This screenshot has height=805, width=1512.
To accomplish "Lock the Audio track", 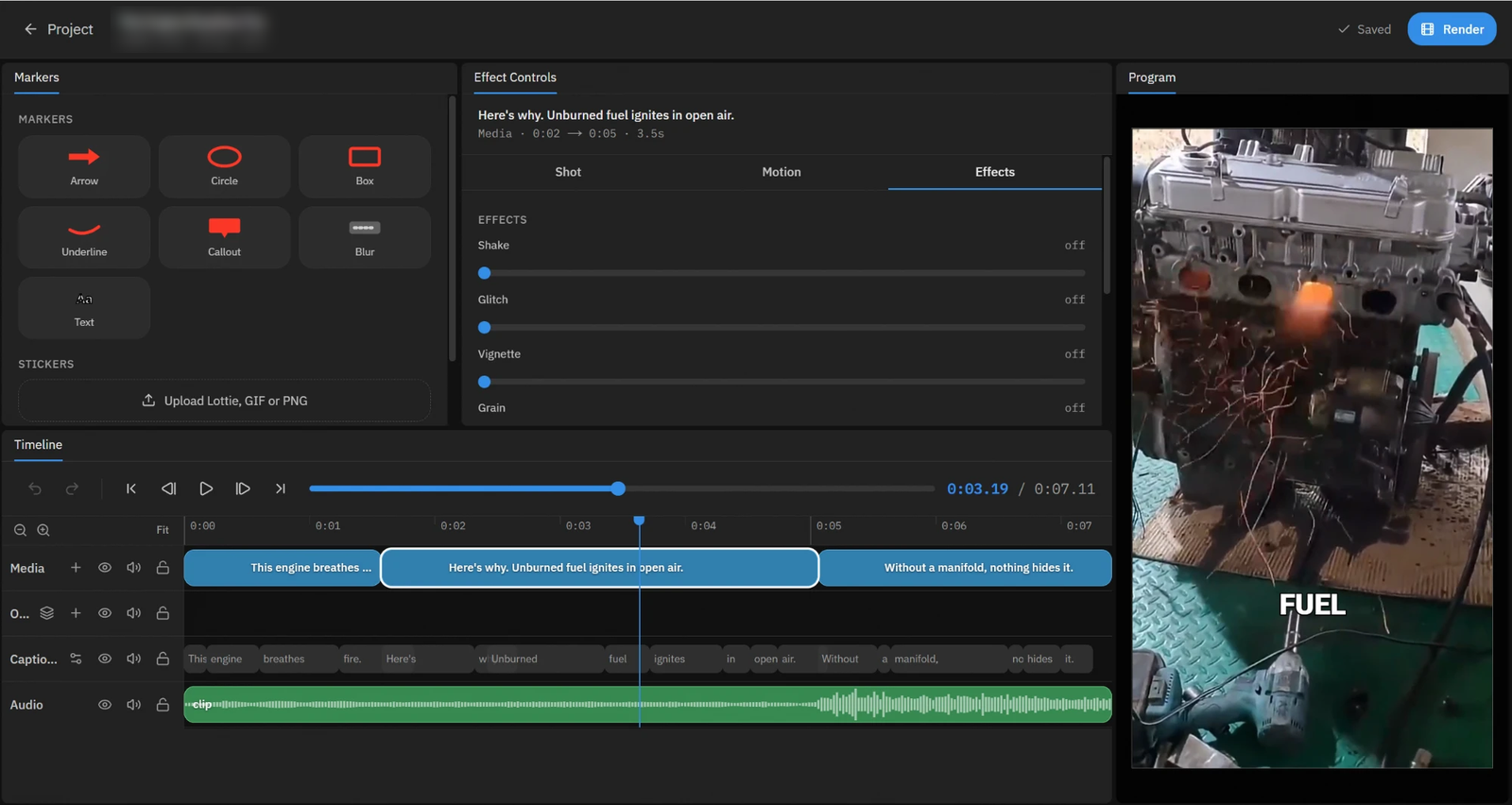I will click(163, 705).
